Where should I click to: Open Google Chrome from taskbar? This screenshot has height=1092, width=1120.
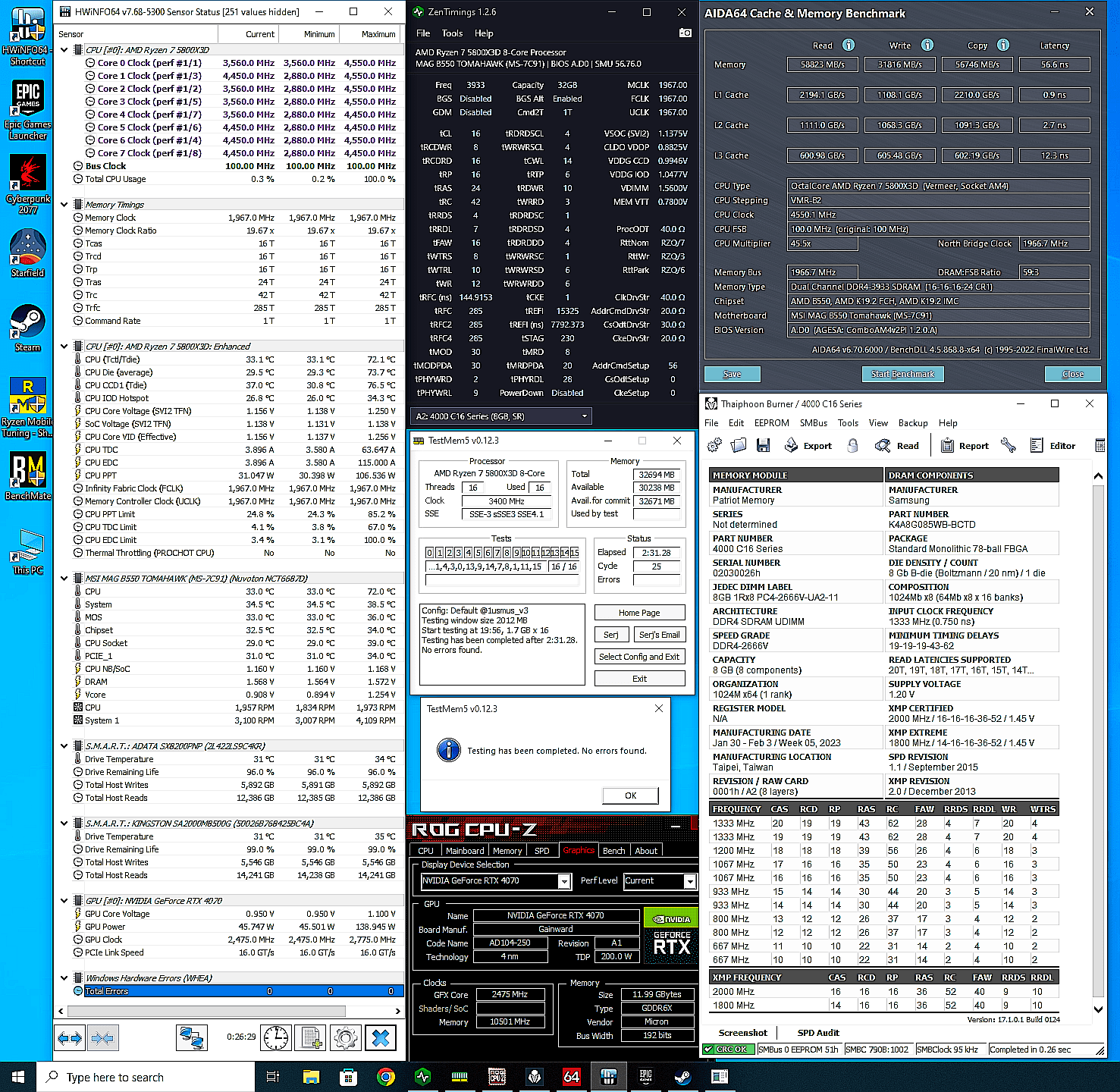[x=385, y=1077]
